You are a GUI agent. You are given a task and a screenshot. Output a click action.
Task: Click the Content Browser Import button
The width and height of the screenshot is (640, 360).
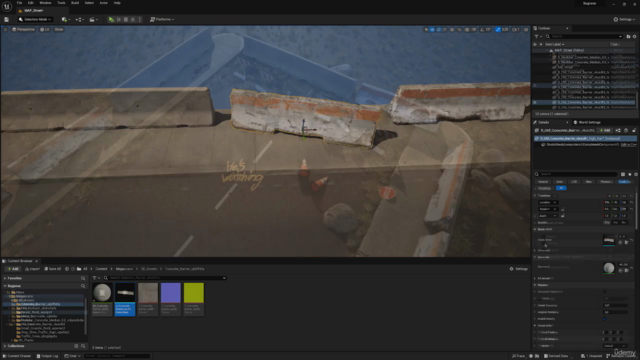32,269
